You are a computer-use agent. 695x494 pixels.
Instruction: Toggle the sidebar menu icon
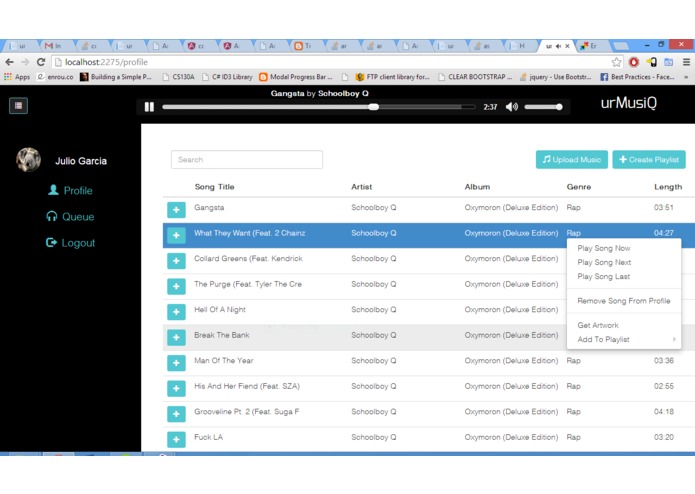pyautogui.click(x=18, y=105)
